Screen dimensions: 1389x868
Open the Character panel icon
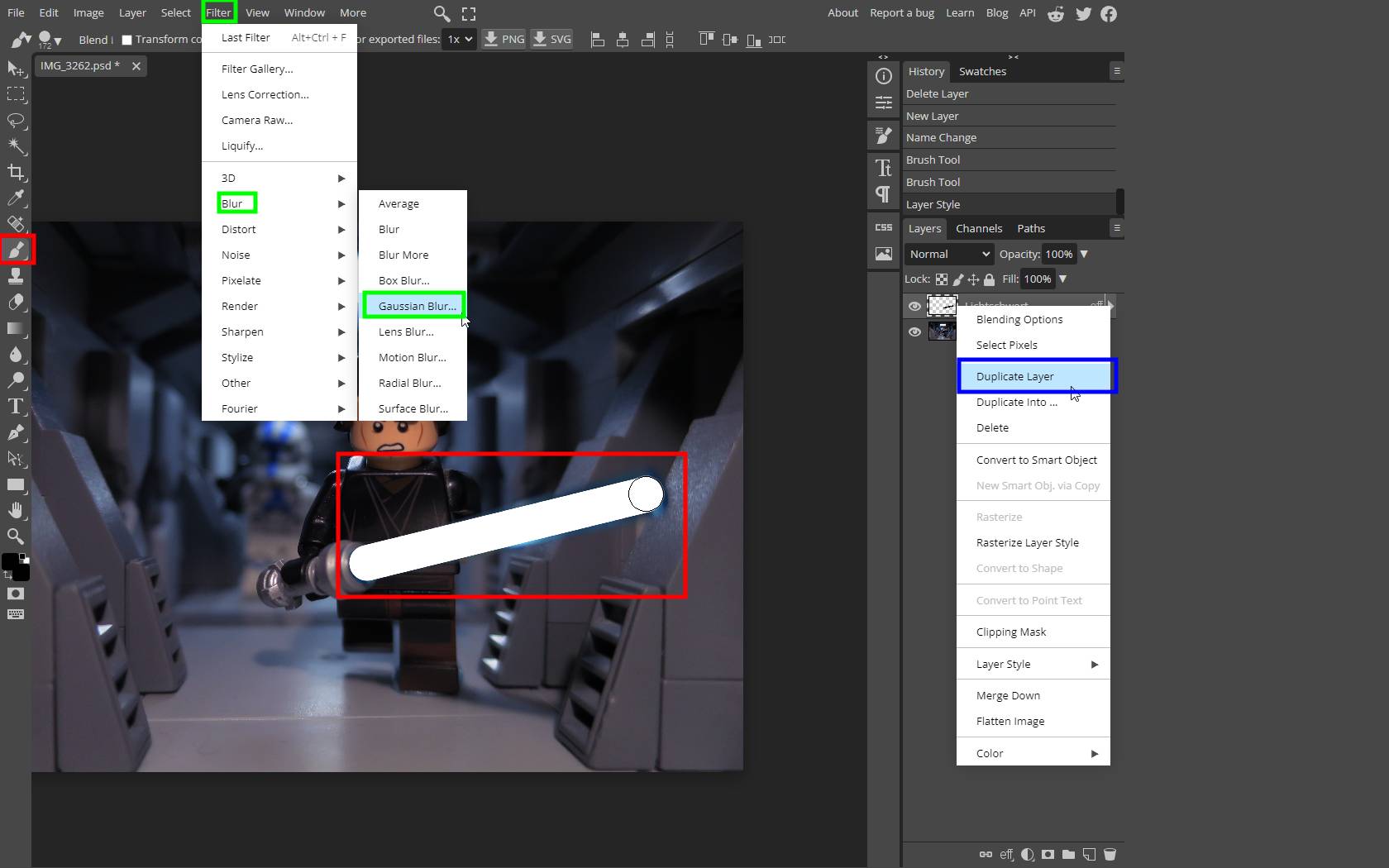coord(884,168)
